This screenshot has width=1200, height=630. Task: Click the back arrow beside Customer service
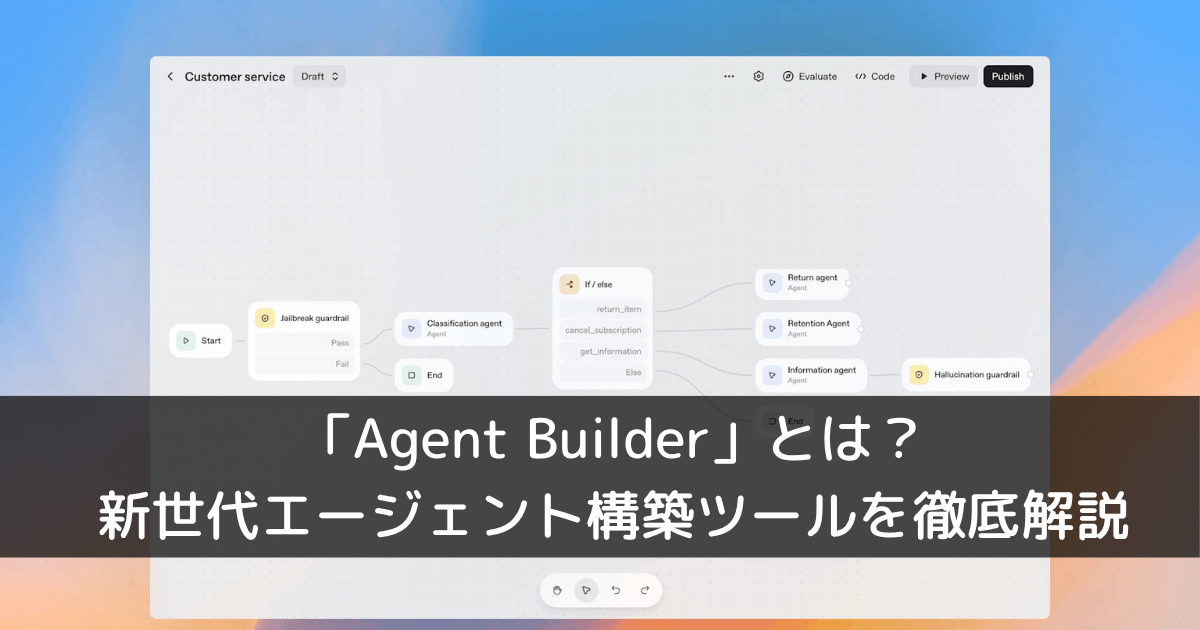coord(170,77)
